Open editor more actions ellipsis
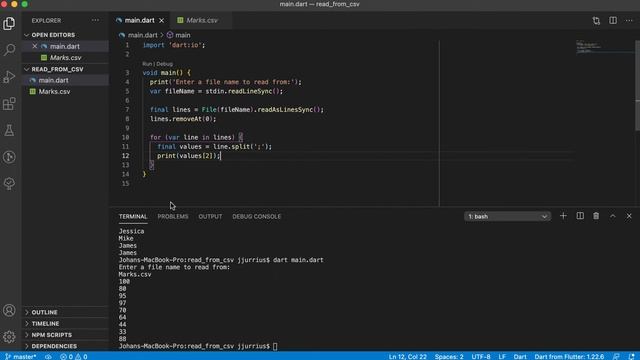Viewport: 640px width, 360px height. 629,20
